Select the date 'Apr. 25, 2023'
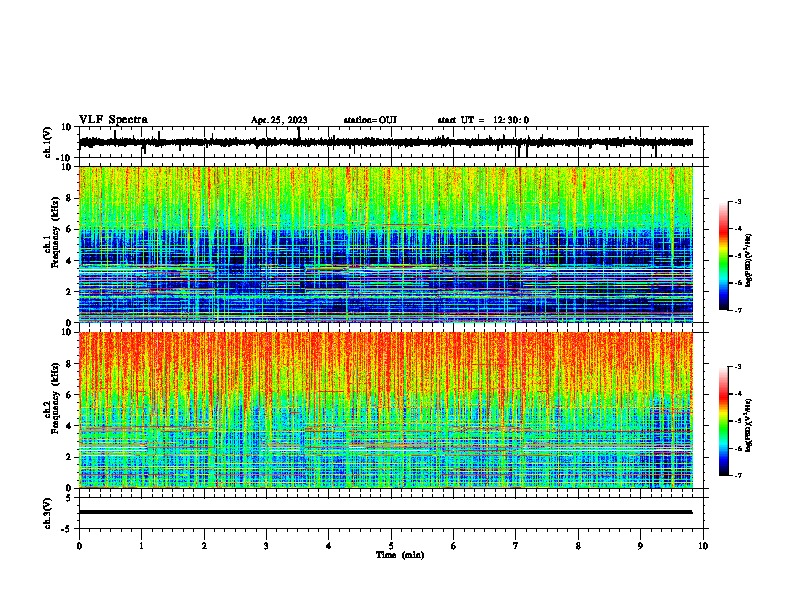The image size is (792, 612). click(279, 120)
